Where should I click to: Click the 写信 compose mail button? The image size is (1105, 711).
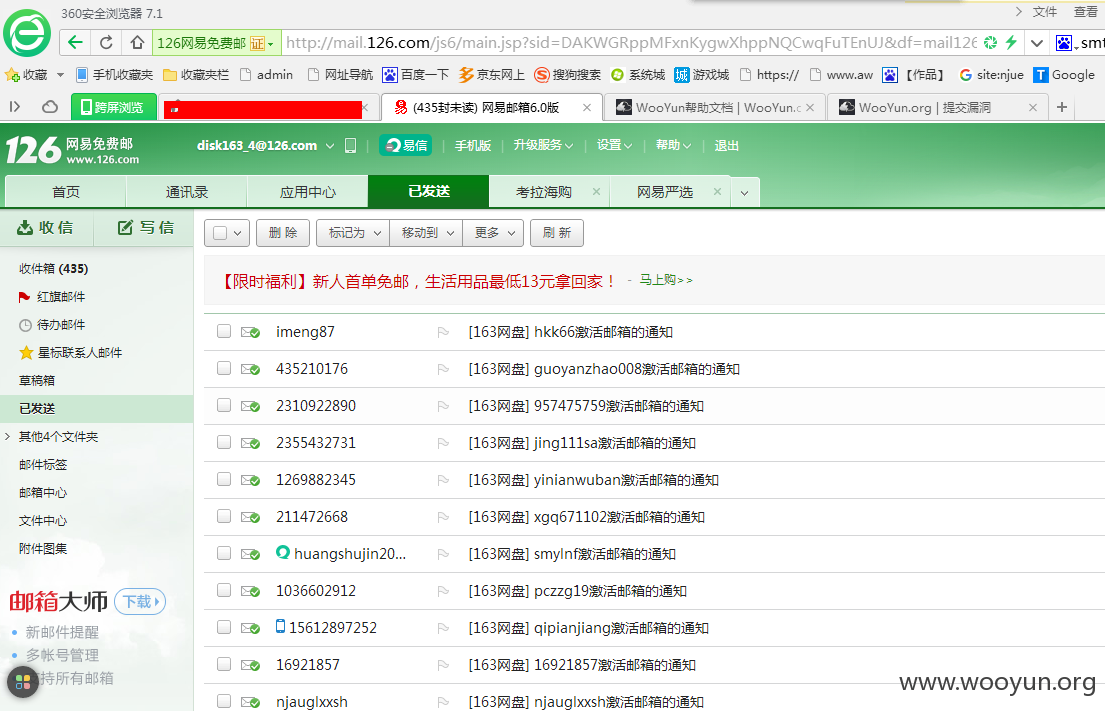(145, 228)
